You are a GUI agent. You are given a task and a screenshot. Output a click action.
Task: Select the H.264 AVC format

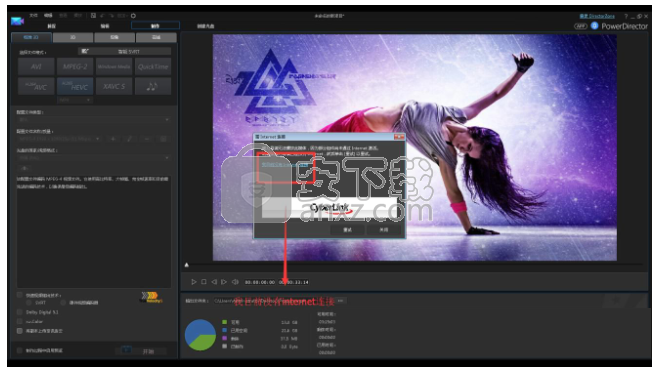36,86
